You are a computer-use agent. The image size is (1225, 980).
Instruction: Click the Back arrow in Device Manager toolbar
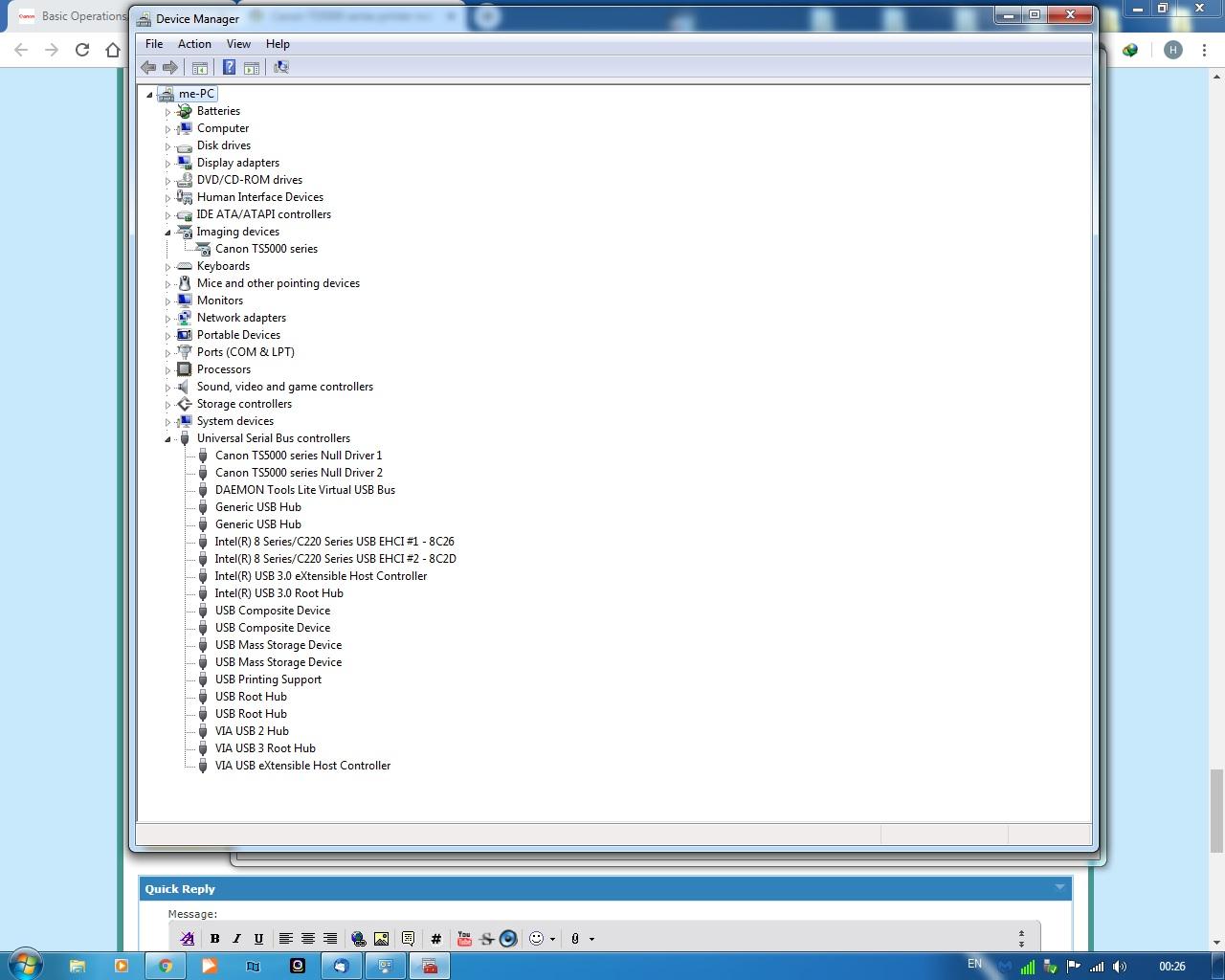point(148,67)
